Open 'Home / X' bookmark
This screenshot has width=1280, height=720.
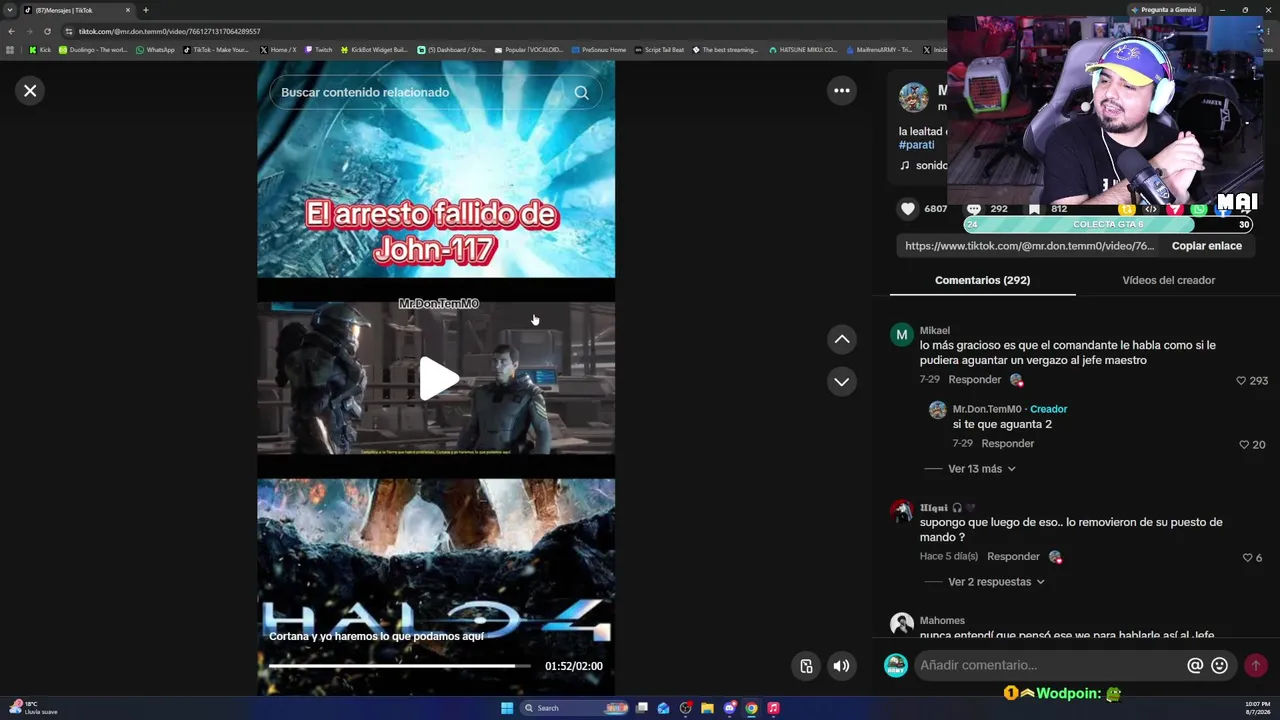coord(278,50)
